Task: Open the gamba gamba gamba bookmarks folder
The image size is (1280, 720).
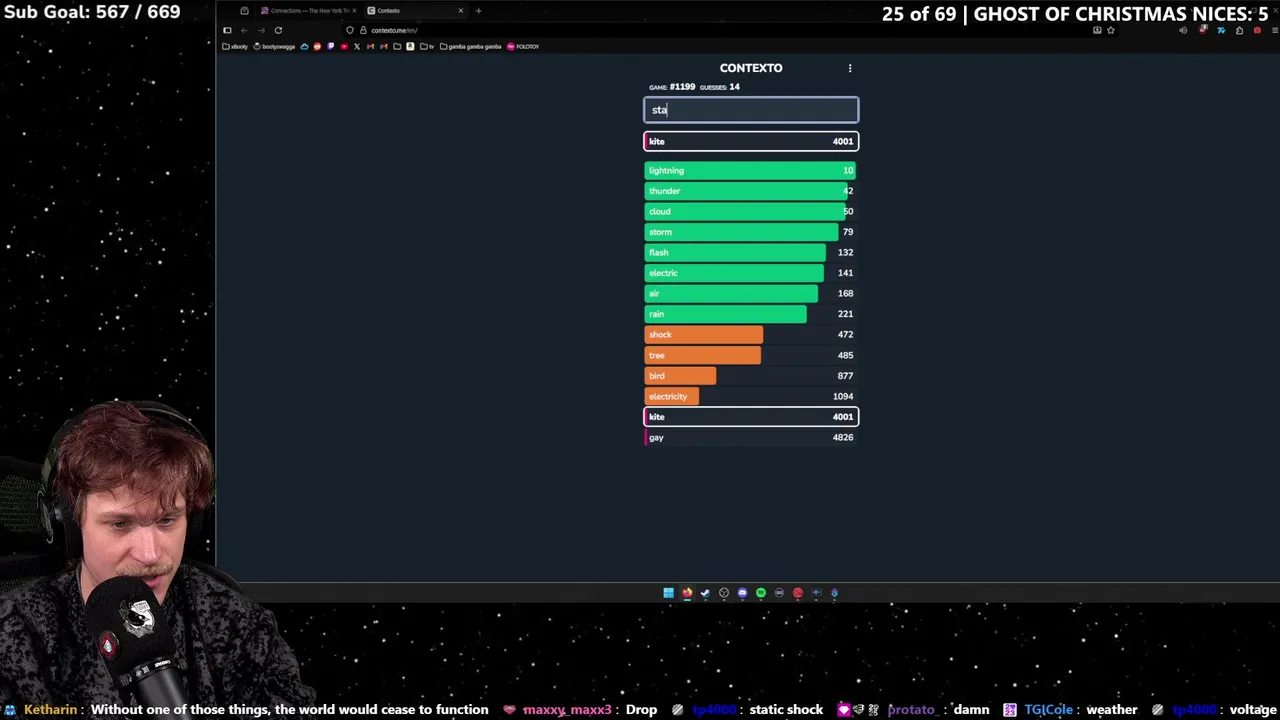Action: point(471,46)
